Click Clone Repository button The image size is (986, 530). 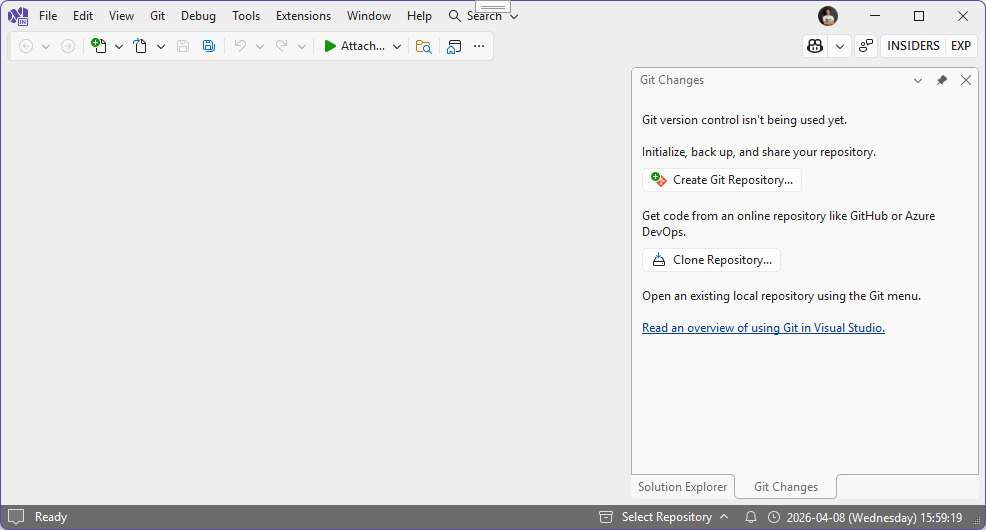(711, 260)
